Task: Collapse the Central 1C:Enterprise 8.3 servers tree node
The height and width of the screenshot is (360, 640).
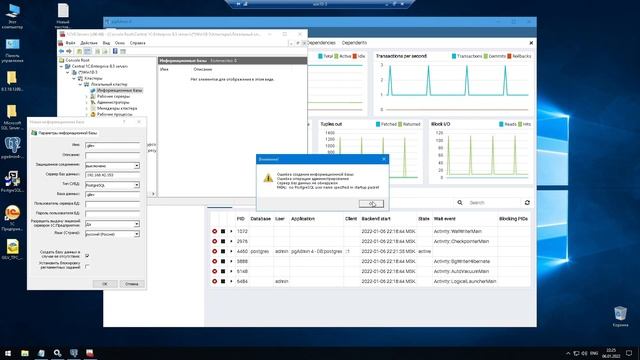Action: click(62, 66)
